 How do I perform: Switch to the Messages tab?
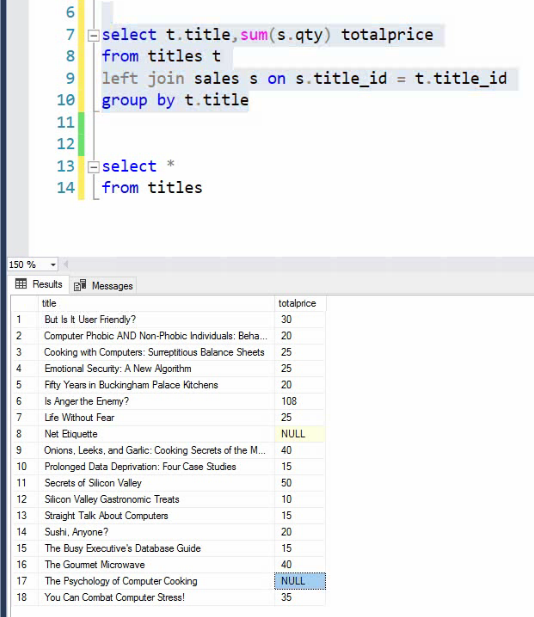pos(103,285)
